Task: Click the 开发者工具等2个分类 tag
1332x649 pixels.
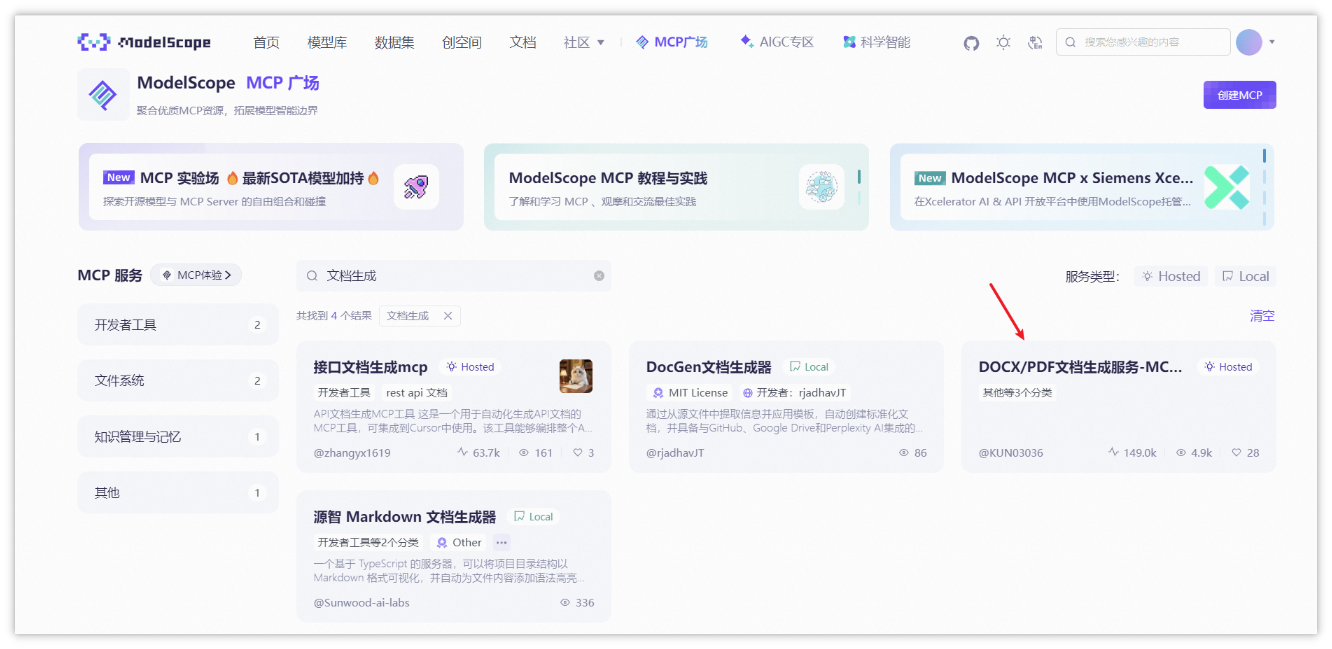Action: click(368, 542)
